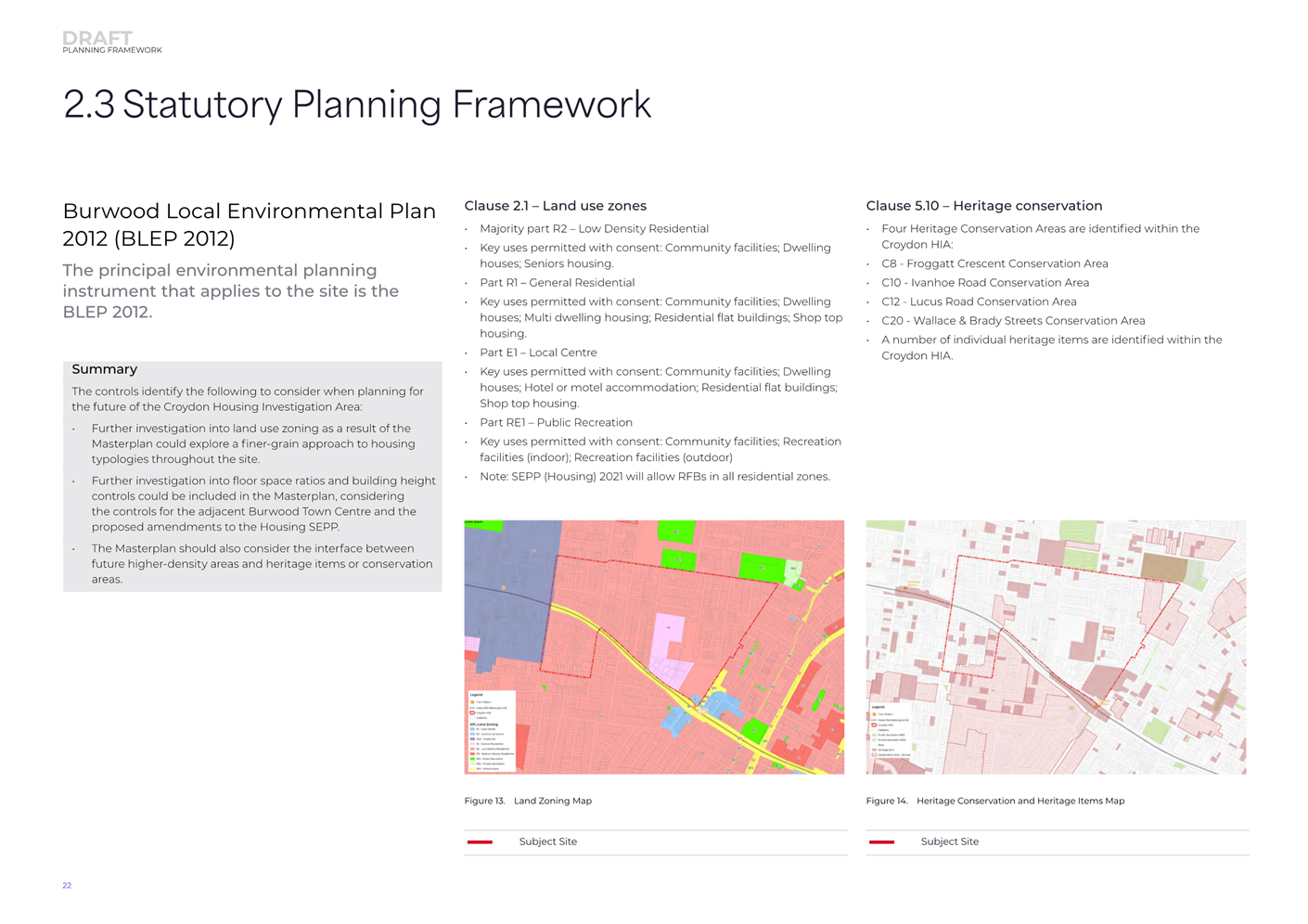Click the Summary box heading
The height and width of the screenshot is (924, 1308).
coord(105,369)
